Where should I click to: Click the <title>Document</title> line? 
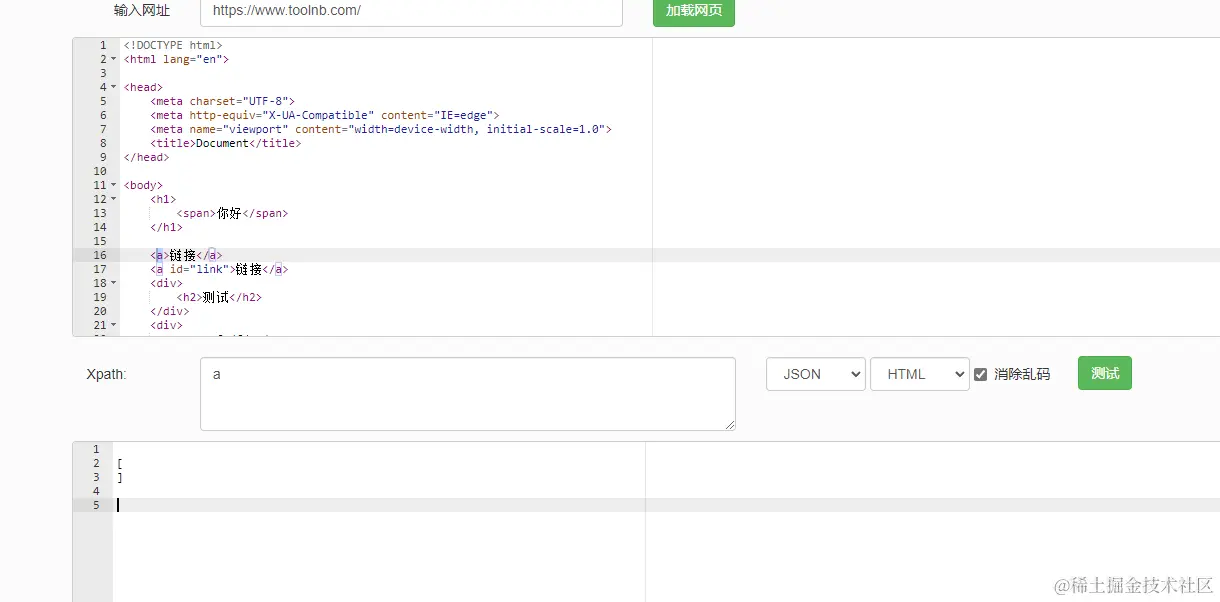226,143
